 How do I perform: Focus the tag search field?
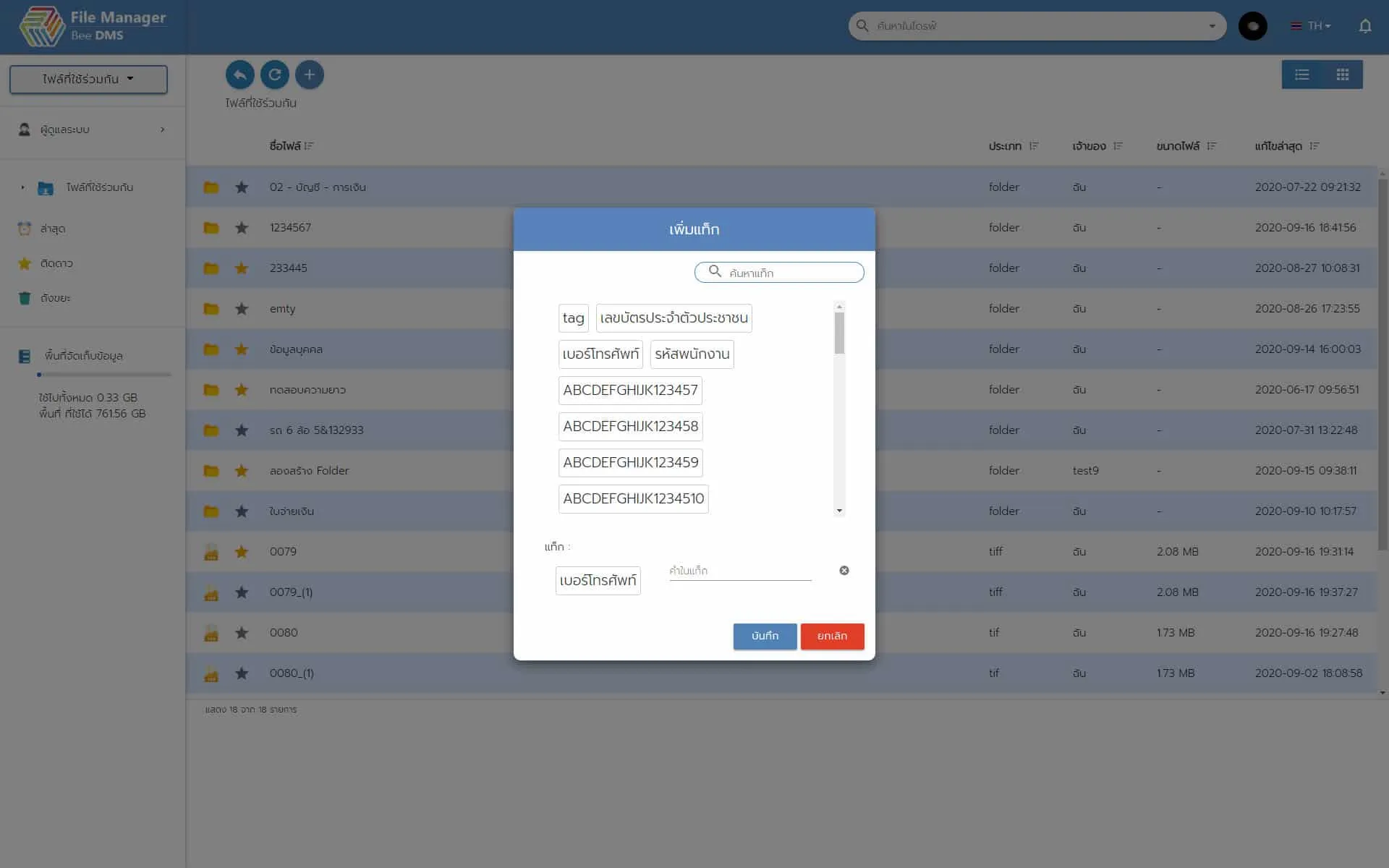click(x=789, y=273)
